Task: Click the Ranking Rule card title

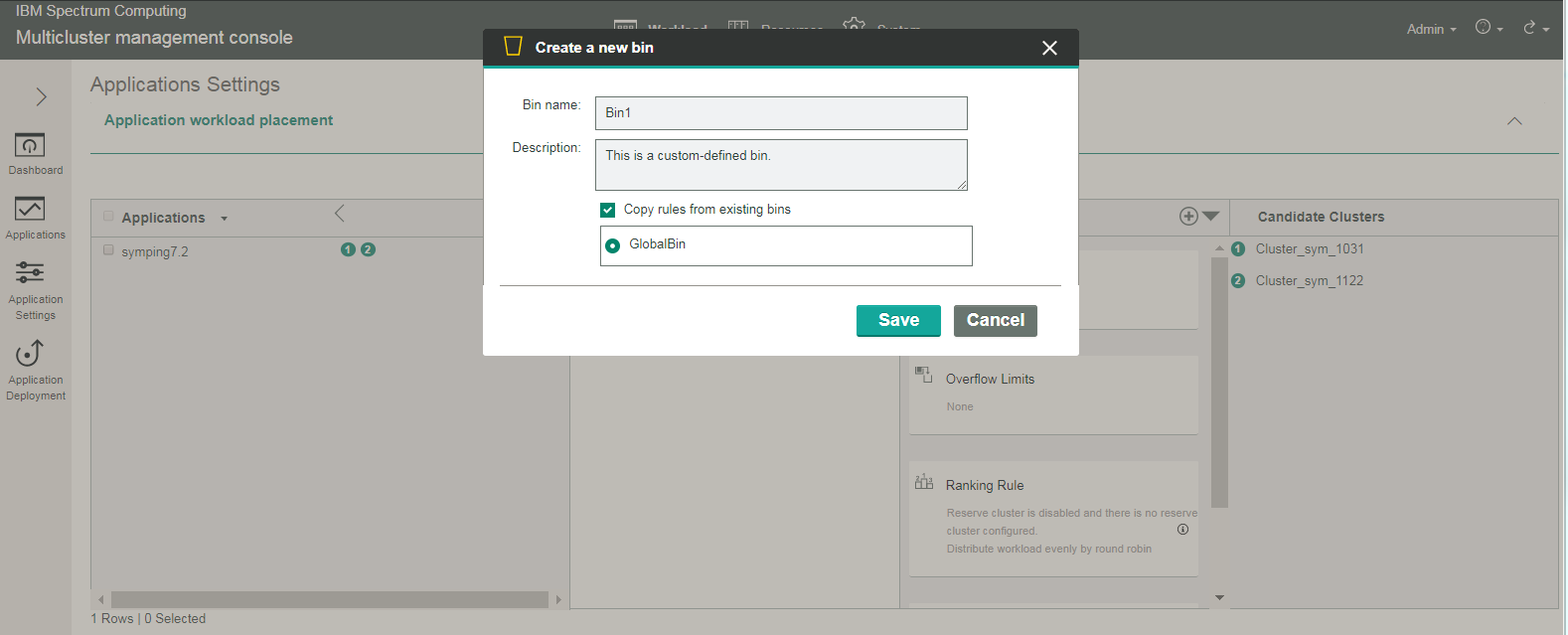Action: (x=985, y=486)
